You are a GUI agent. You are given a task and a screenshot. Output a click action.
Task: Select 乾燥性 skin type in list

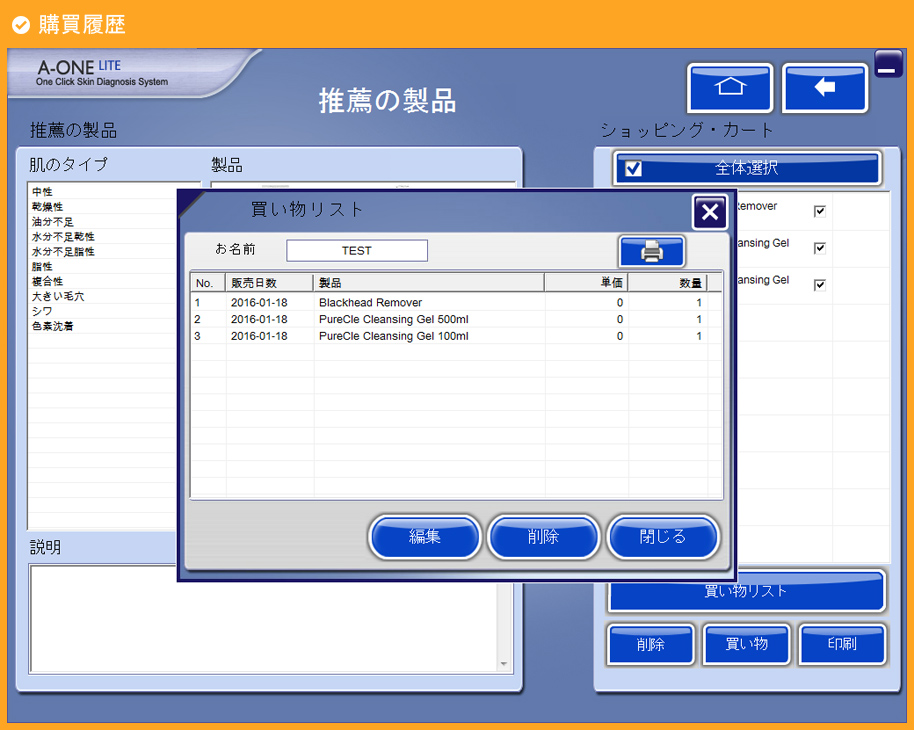[x=48, y=207]
